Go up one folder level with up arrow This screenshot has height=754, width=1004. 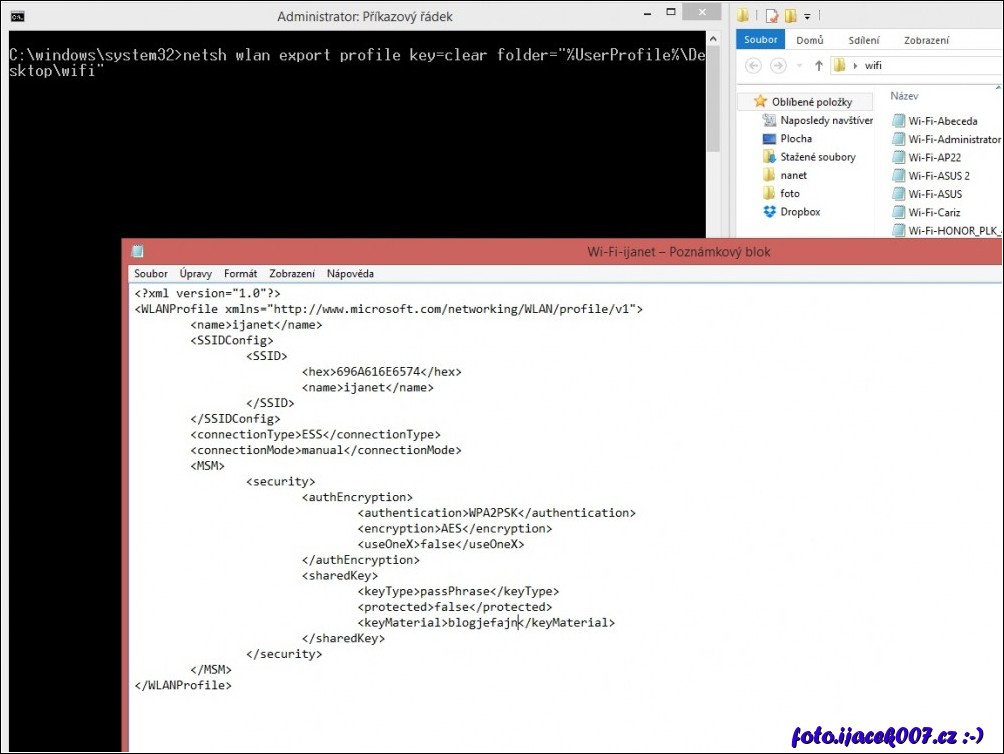(818, 66)
